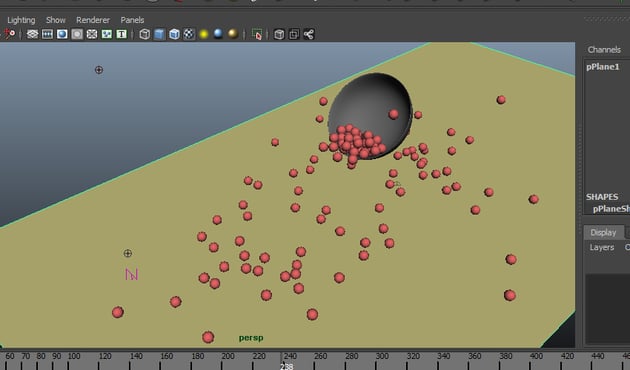This screenshot has height=370, width=630.
Task: Select the locator above the nucleus icon
Action: click(x=128, y=253)
